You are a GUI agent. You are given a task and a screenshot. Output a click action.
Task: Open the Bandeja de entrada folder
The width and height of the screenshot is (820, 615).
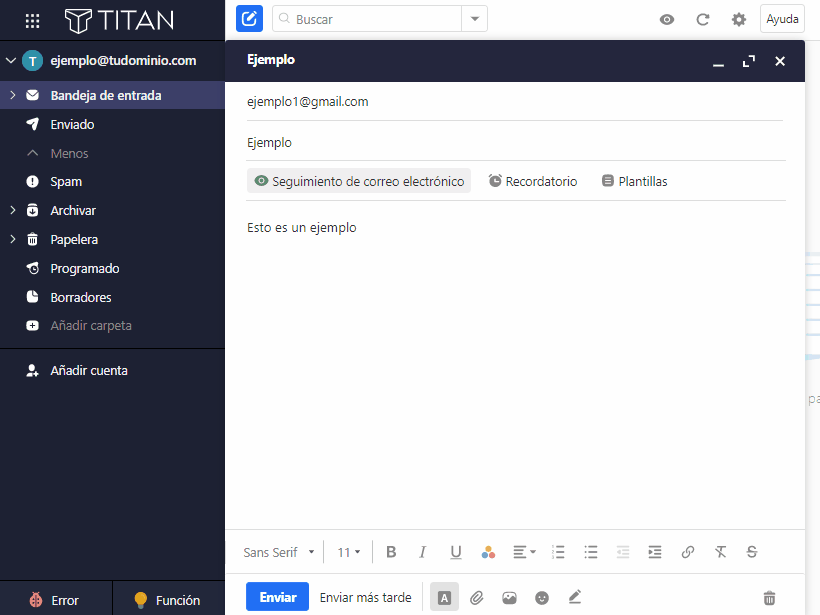(x=112, y=95)
